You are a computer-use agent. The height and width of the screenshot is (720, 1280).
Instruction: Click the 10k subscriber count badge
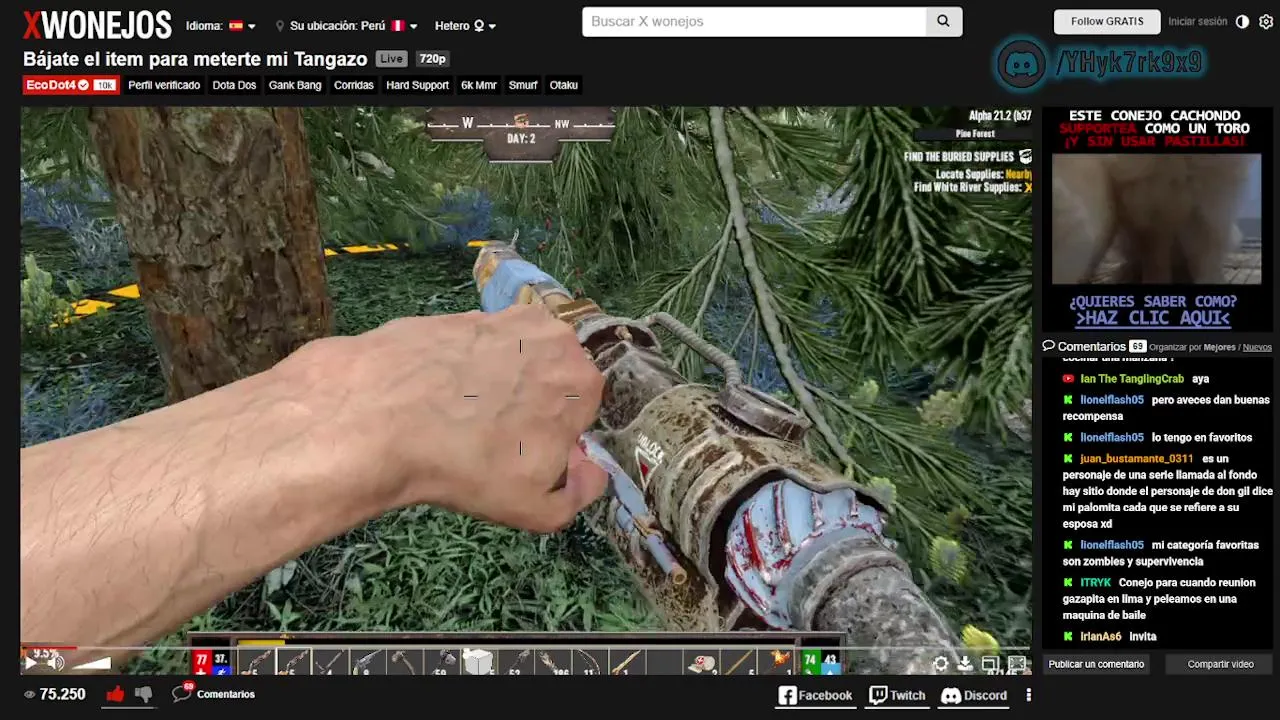[104, 85]
